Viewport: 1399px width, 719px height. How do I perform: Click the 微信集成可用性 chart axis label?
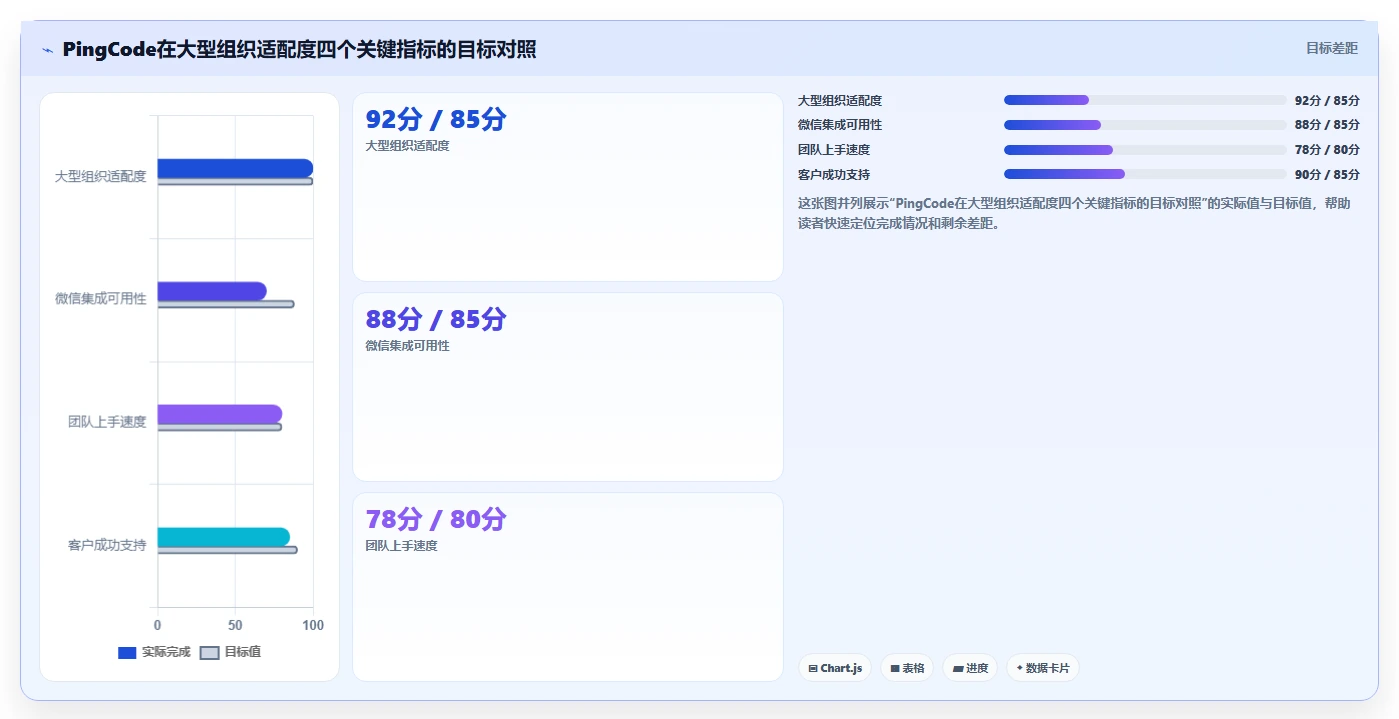(x=100, y=299)
